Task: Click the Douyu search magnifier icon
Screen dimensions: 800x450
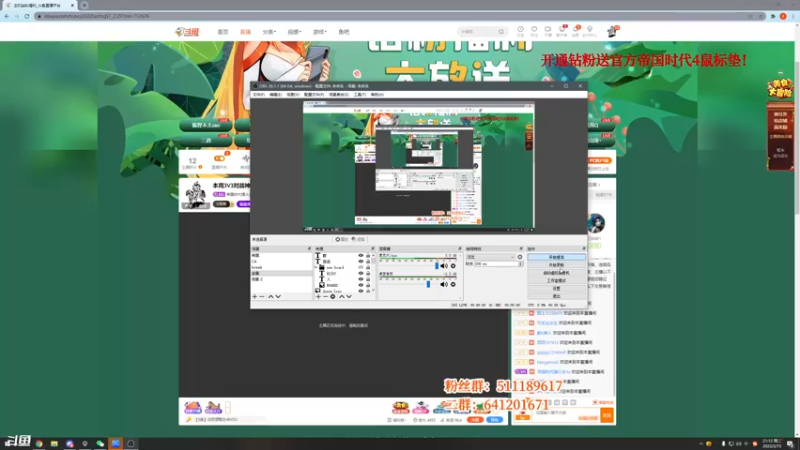Action: point(502,32)
